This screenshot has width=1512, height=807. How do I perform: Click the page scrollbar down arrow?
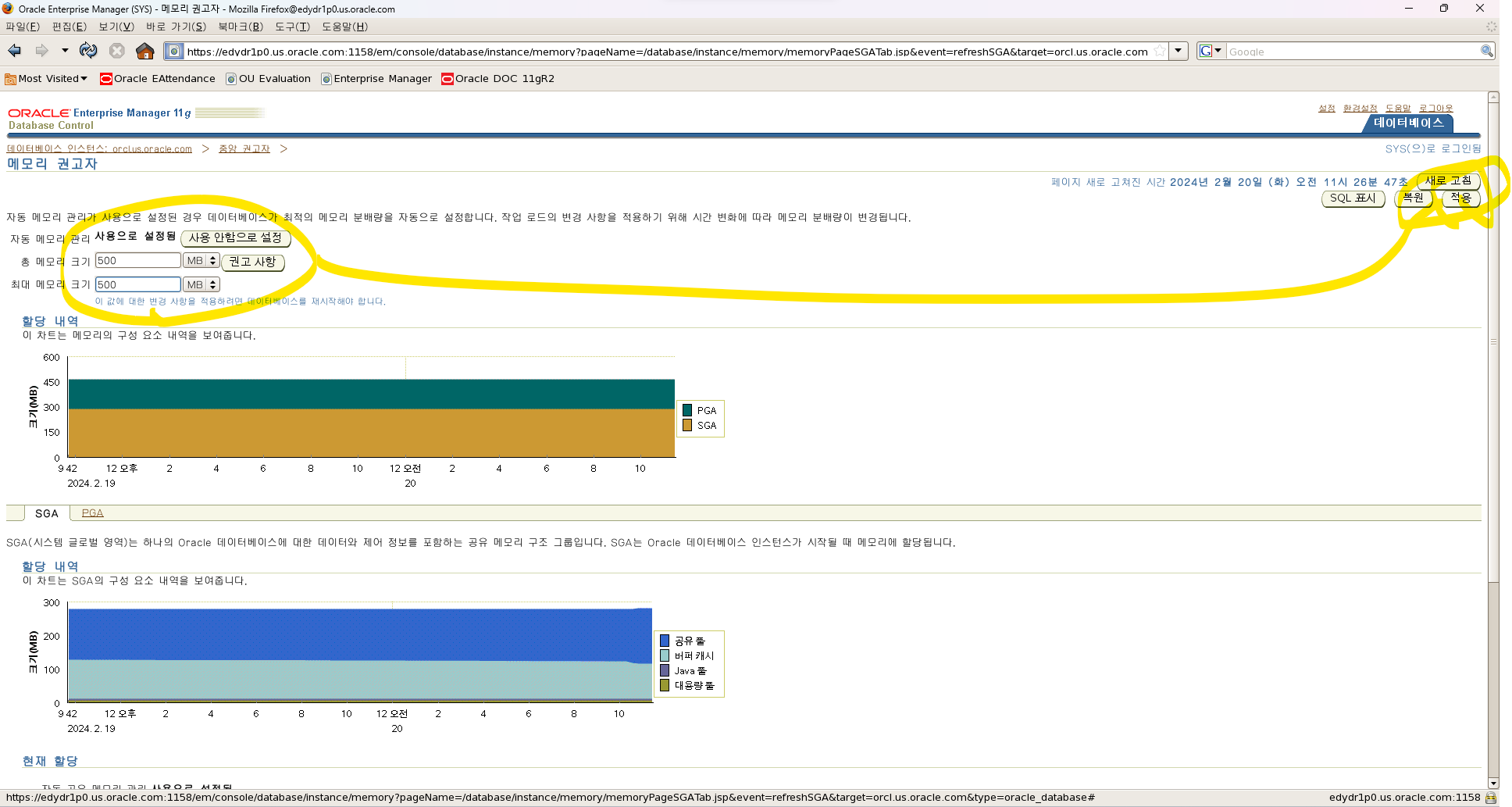pyautogui.click(x=1493, y=784)
